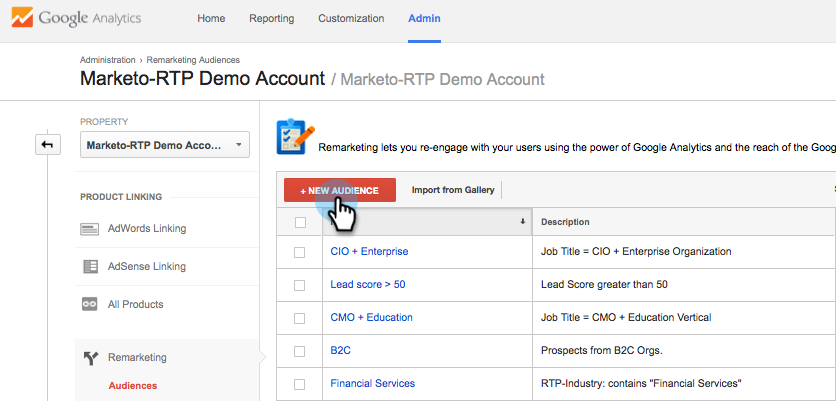Open the Lead score > 50 audience
Viewport: 836px width, 401px height.
coord(367,285)
